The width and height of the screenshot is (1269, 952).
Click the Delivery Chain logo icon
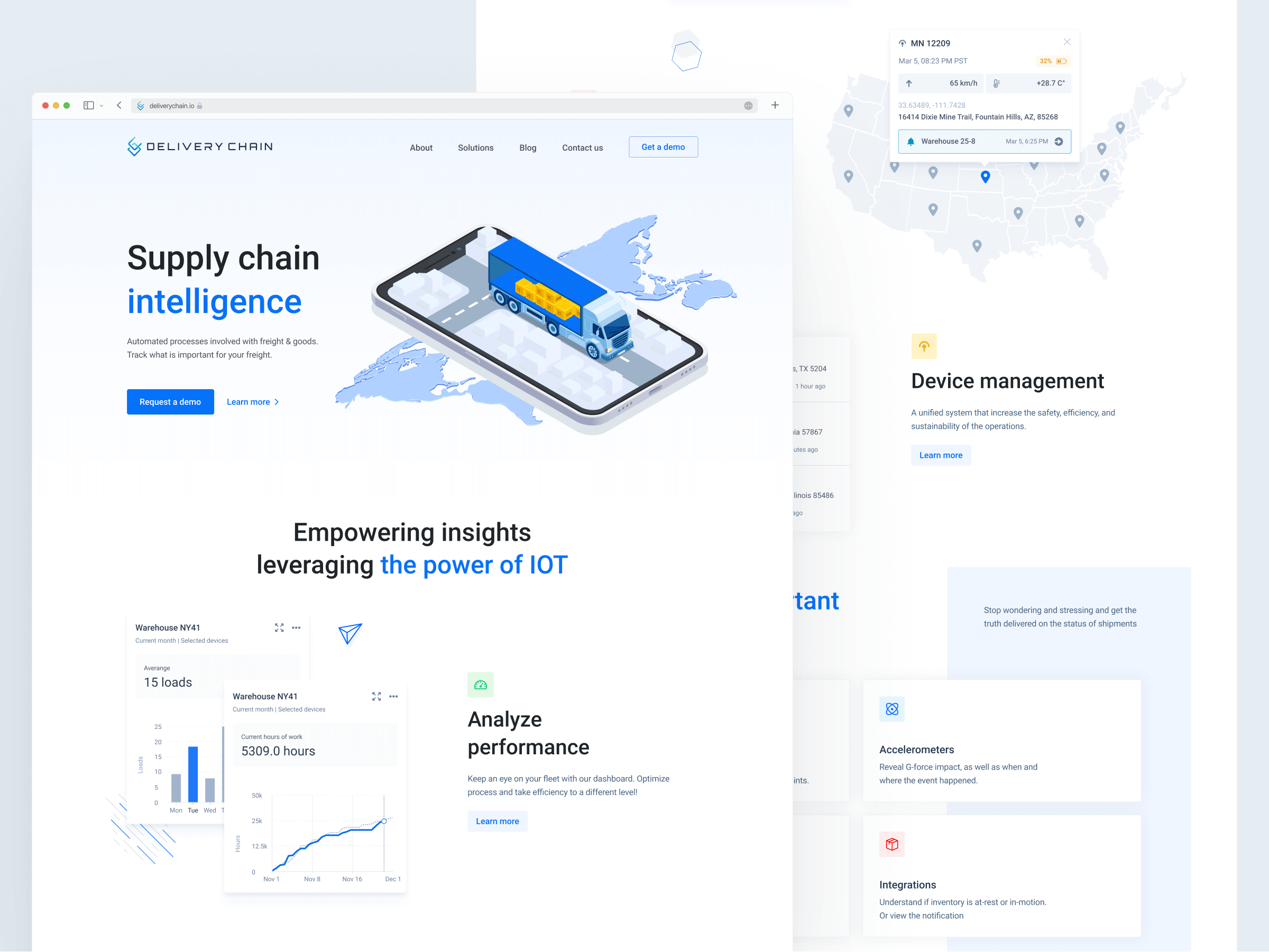(135, 147)
